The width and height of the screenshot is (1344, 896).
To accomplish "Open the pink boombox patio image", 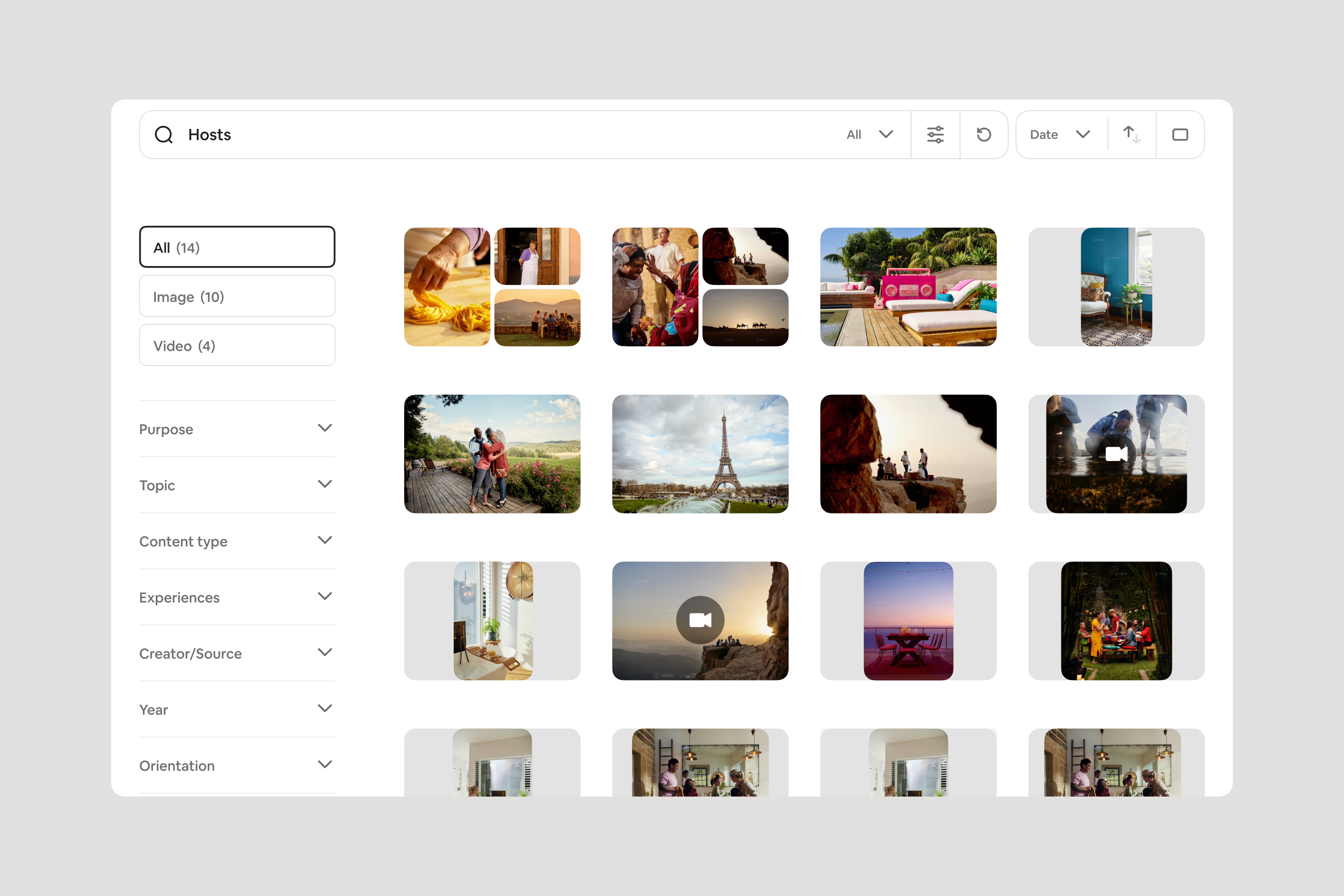I will coord(908,287).
